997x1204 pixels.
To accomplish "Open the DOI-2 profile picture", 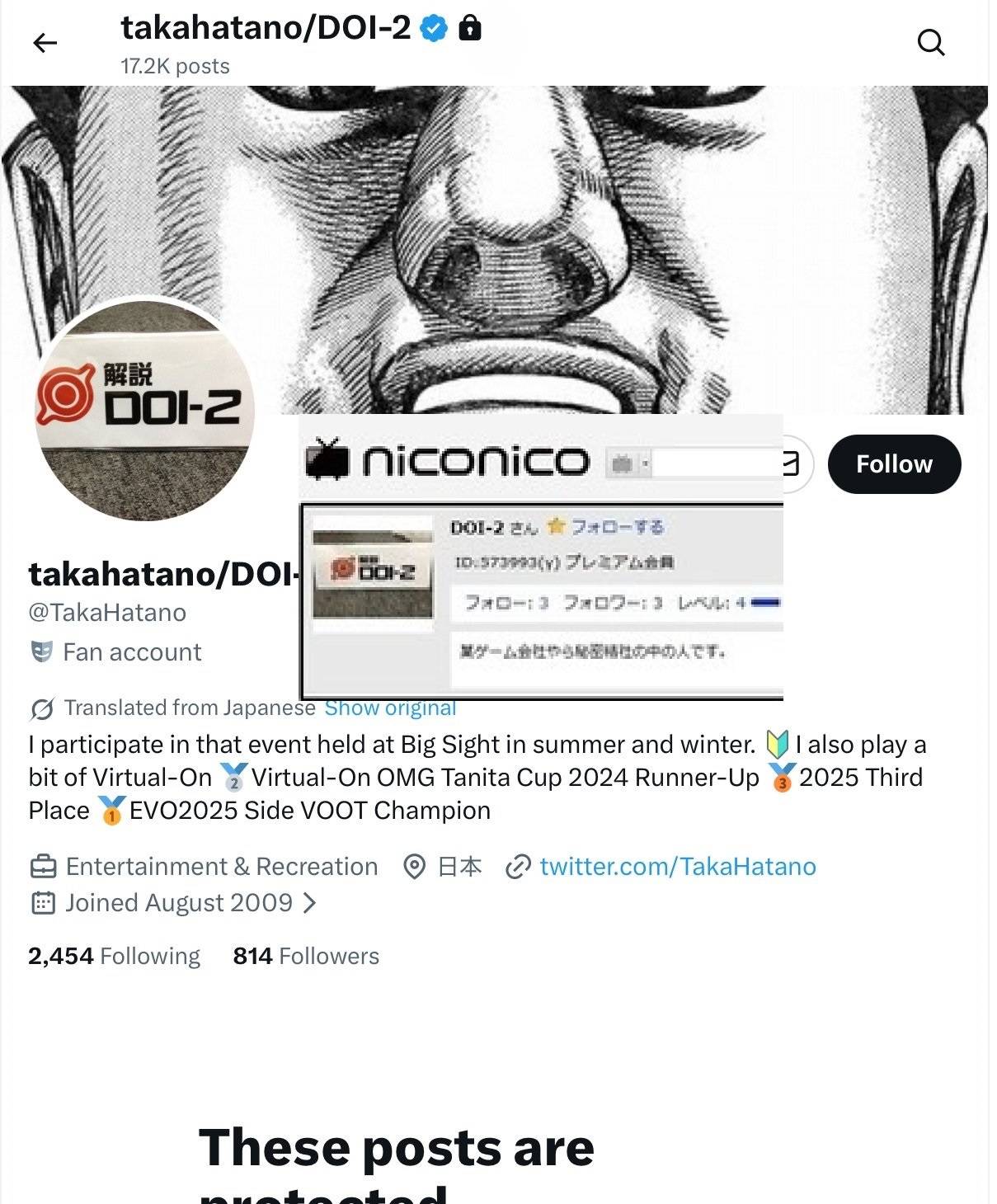I will pyautogui.click(x=145, y=410).
